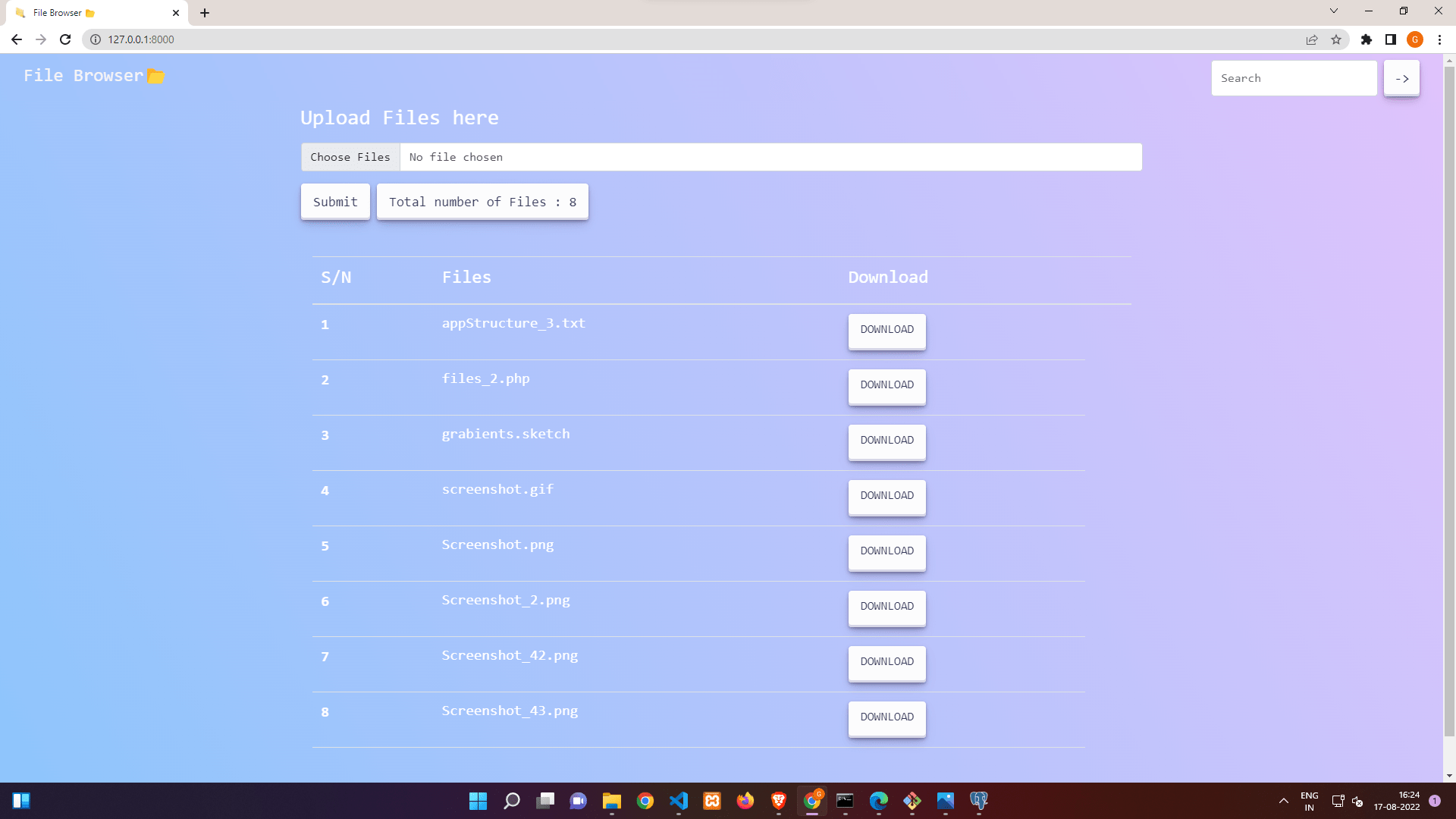This screenshot has height=819, width=1456.
Task: Launch pgAdmin PostgreSQL tool from the taskbar
Action: (x=979, y=802)
